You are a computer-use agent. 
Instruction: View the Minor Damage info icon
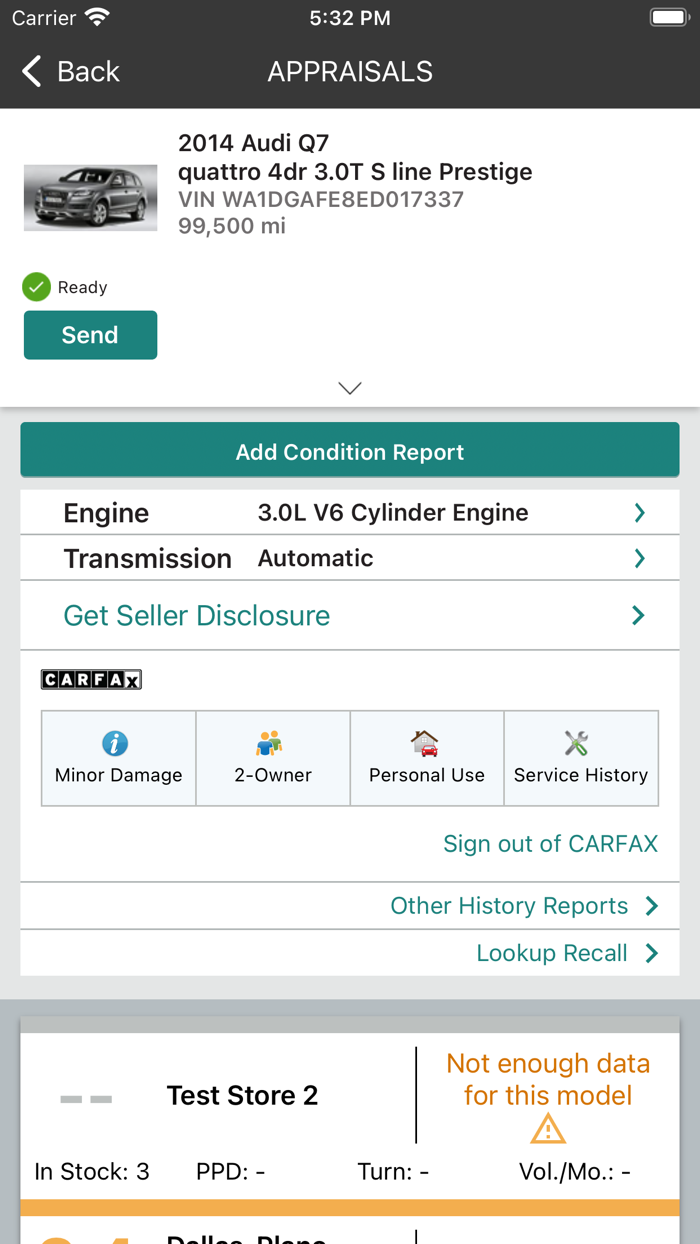click(116, 743)
